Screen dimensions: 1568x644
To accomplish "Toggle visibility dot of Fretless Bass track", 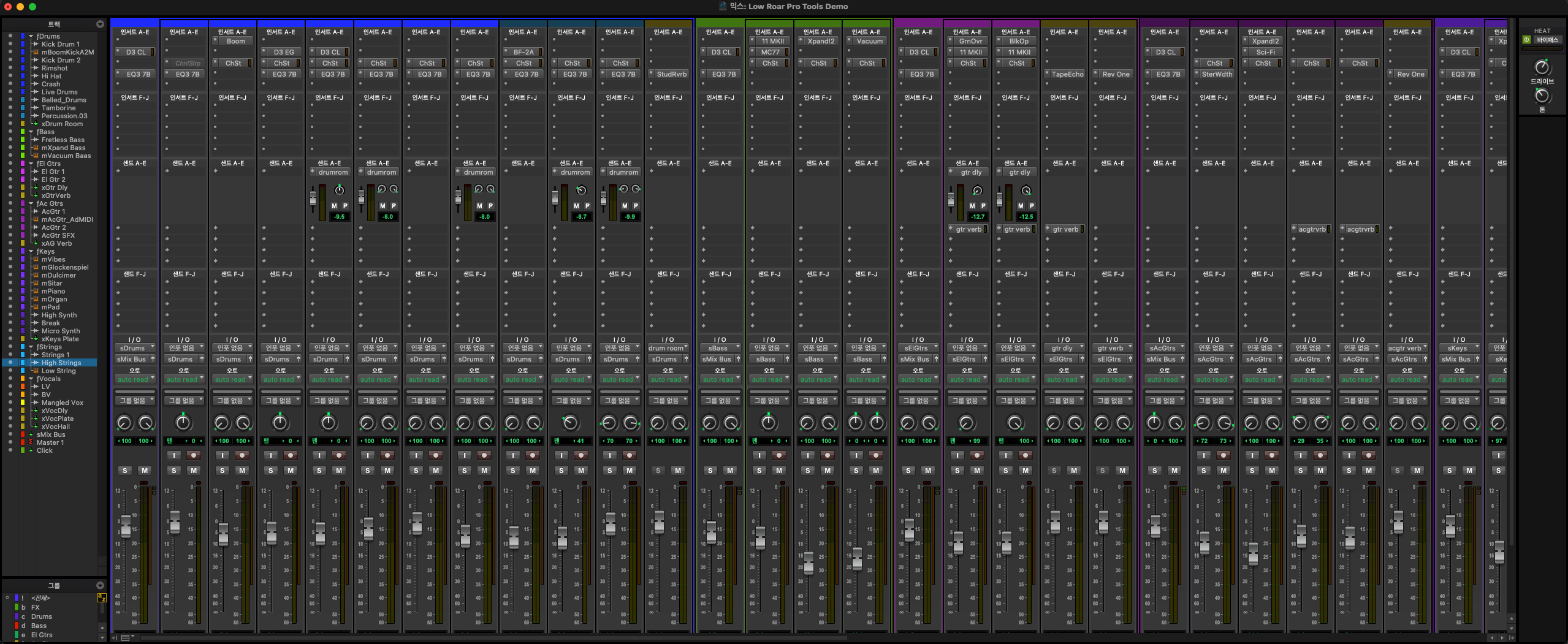I will click(x=10, y=140).
